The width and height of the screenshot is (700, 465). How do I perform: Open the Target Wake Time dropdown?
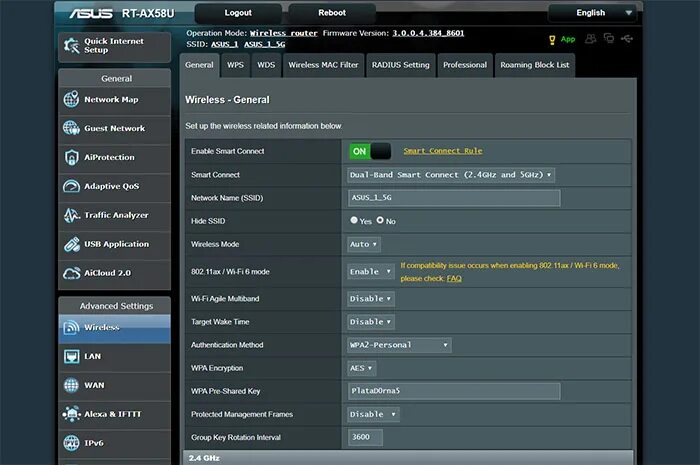[371, 322]
